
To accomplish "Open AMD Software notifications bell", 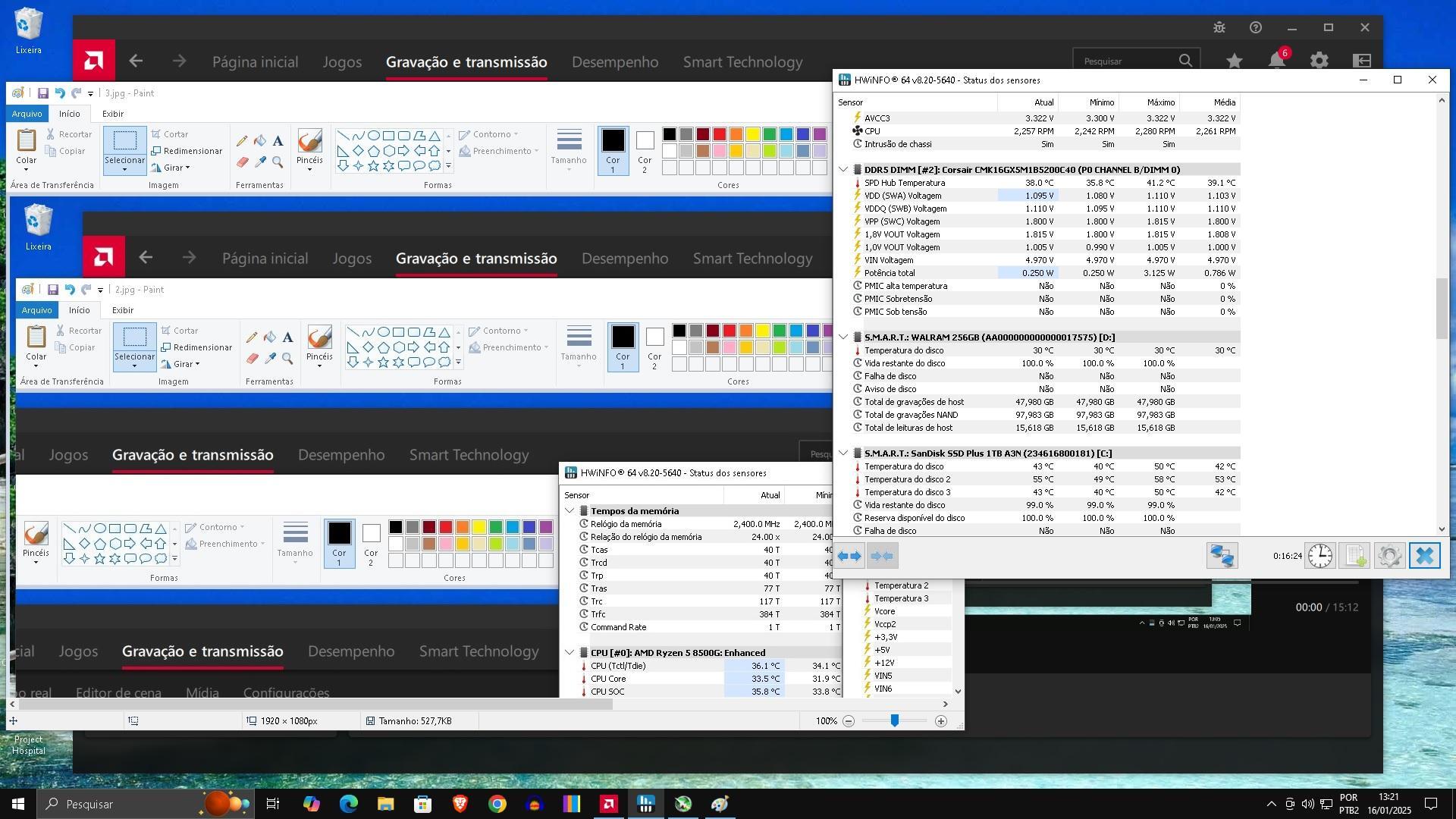I will (1277, 61).
